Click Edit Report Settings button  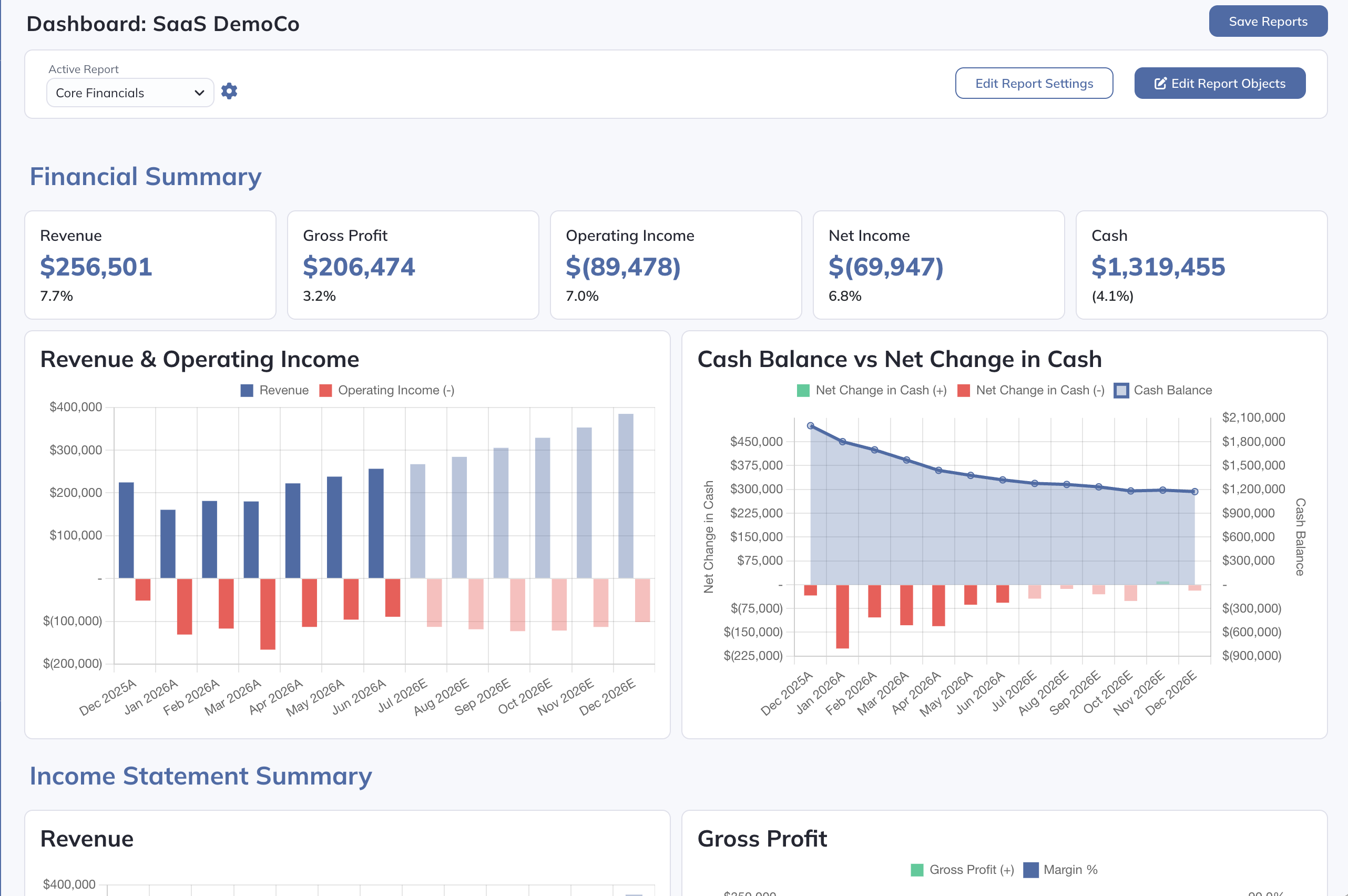(1034, 84)
